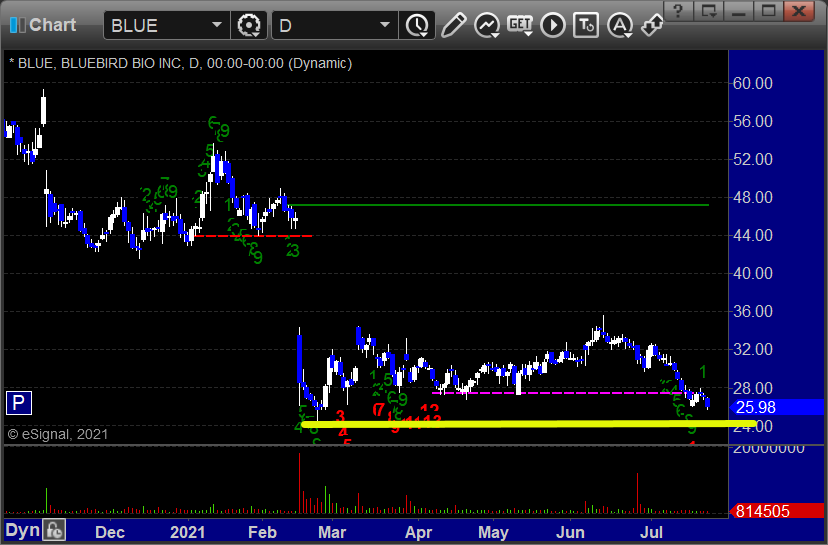Screen dimensions: 828x545
Task: Open the circled A alerts icon menu
Action: [x=620, y=25]
